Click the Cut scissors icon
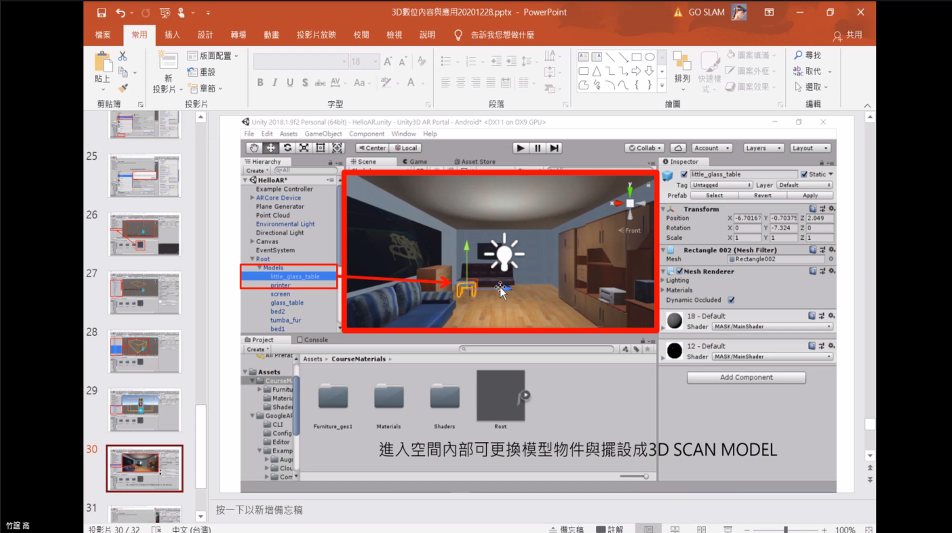The height and width of the screenshot is (533, 952). [122, 56]
